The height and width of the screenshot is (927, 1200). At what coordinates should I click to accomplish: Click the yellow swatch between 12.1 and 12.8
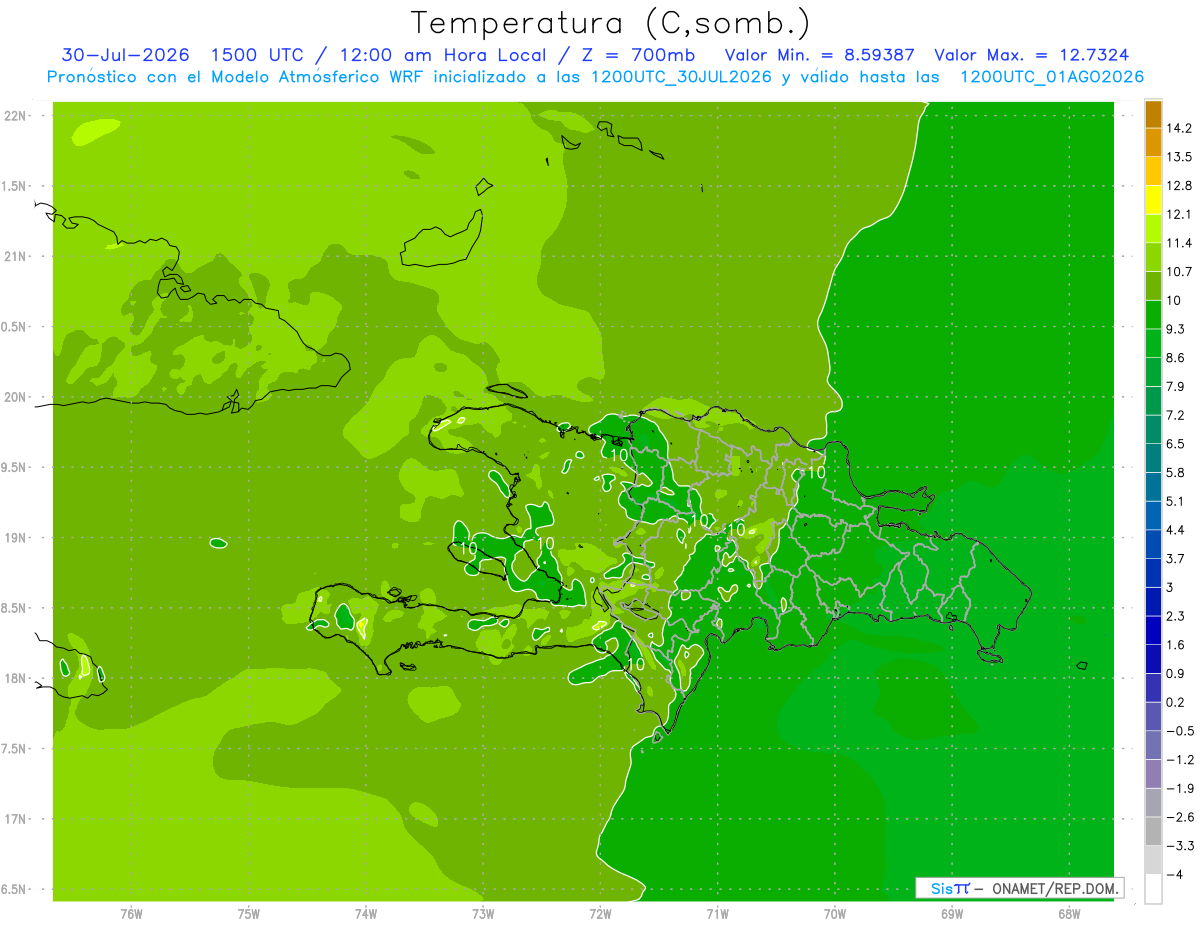(1153, 200)
